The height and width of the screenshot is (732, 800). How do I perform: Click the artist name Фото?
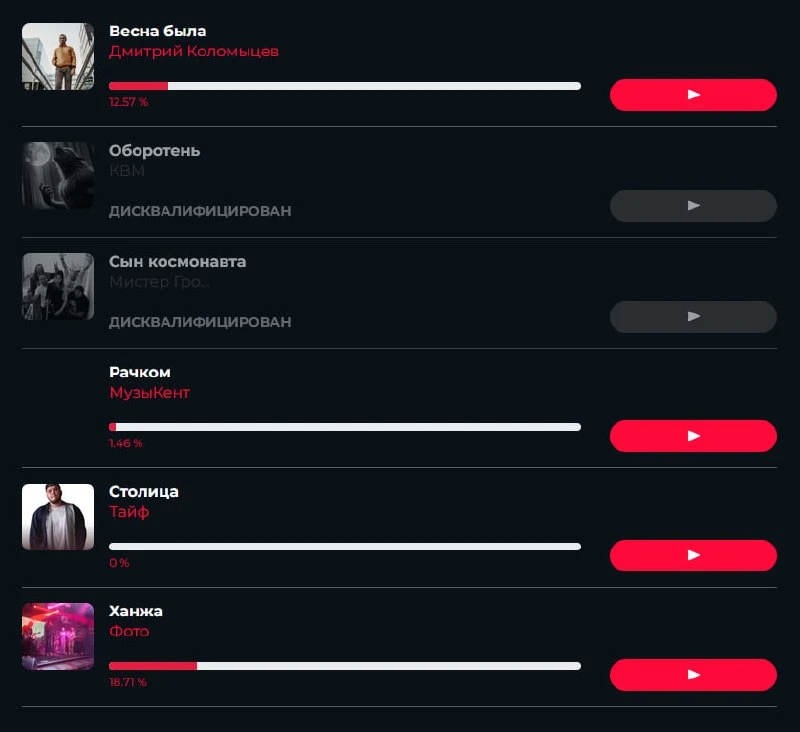(129, 632)
